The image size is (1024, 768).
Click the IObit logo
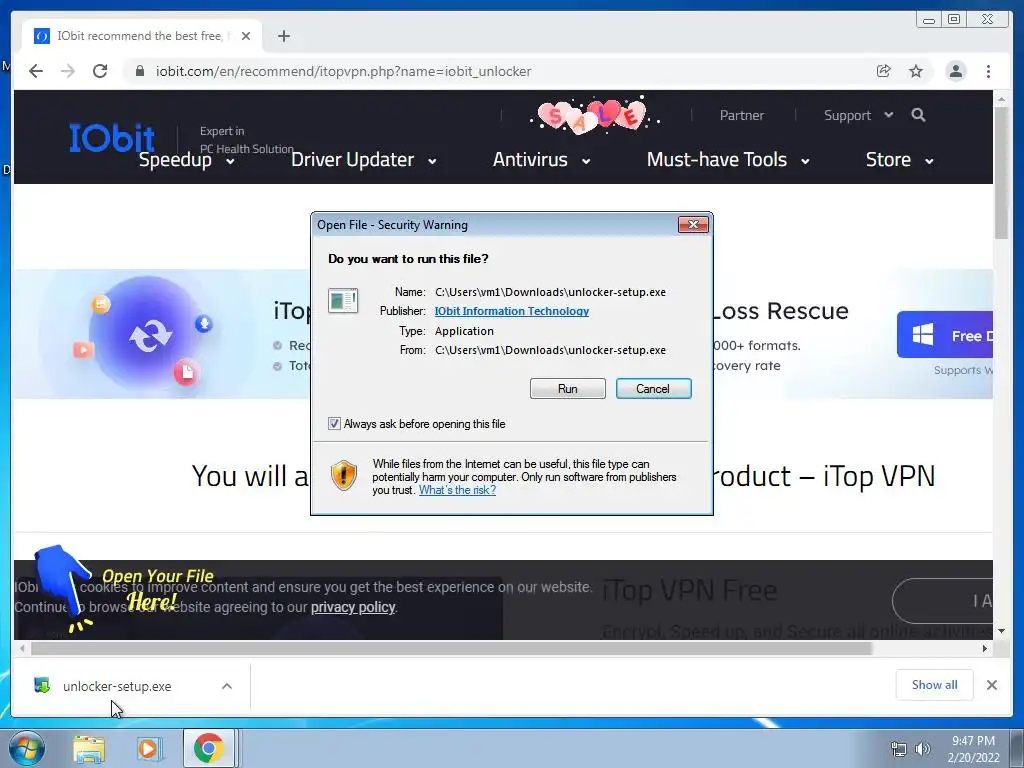point(112,138)
